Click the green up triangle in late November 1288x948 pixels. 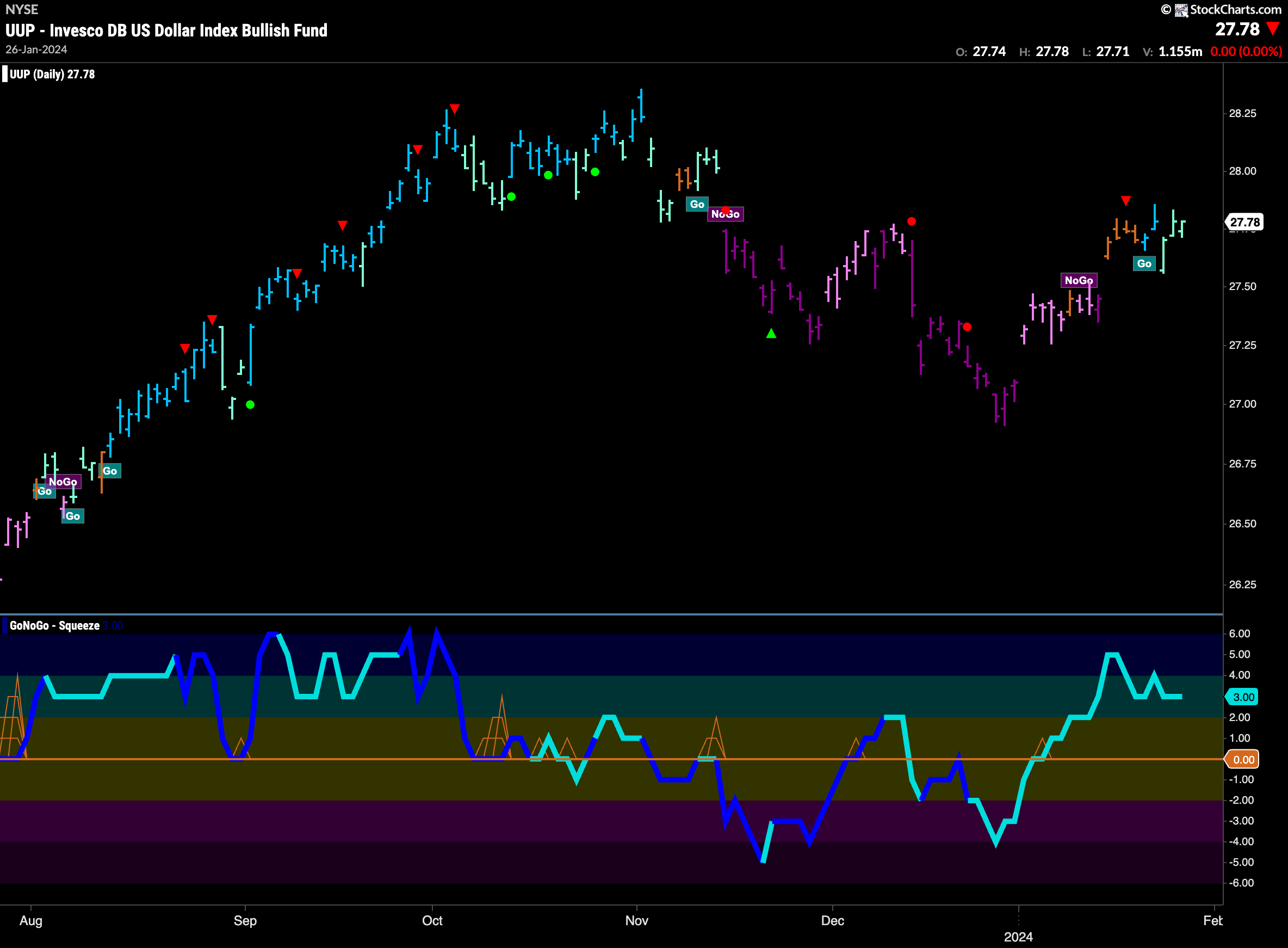(771, 334)
